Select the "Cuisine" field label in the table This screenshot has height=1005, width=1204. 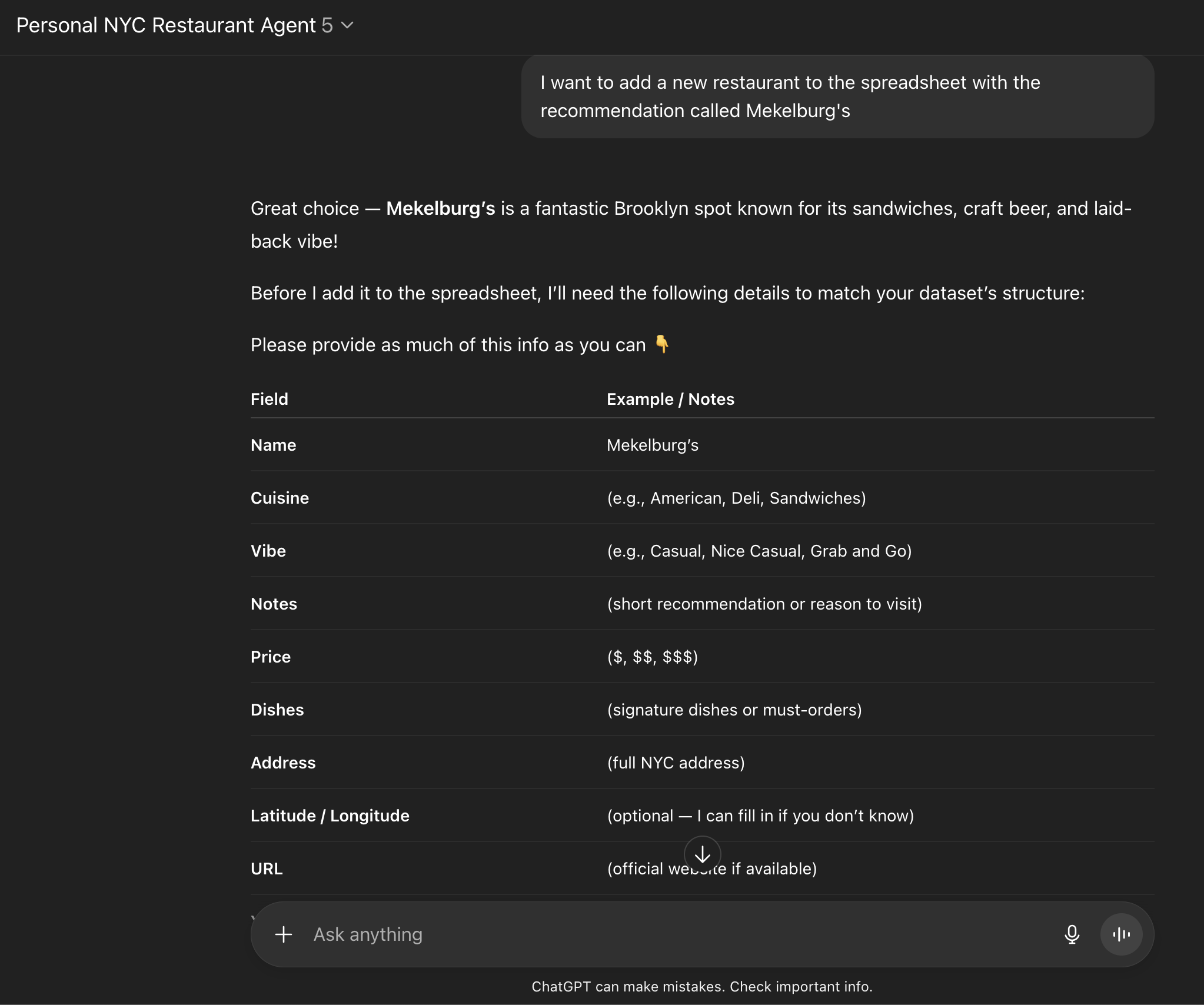pyautogui.click(x=280, y=498)
